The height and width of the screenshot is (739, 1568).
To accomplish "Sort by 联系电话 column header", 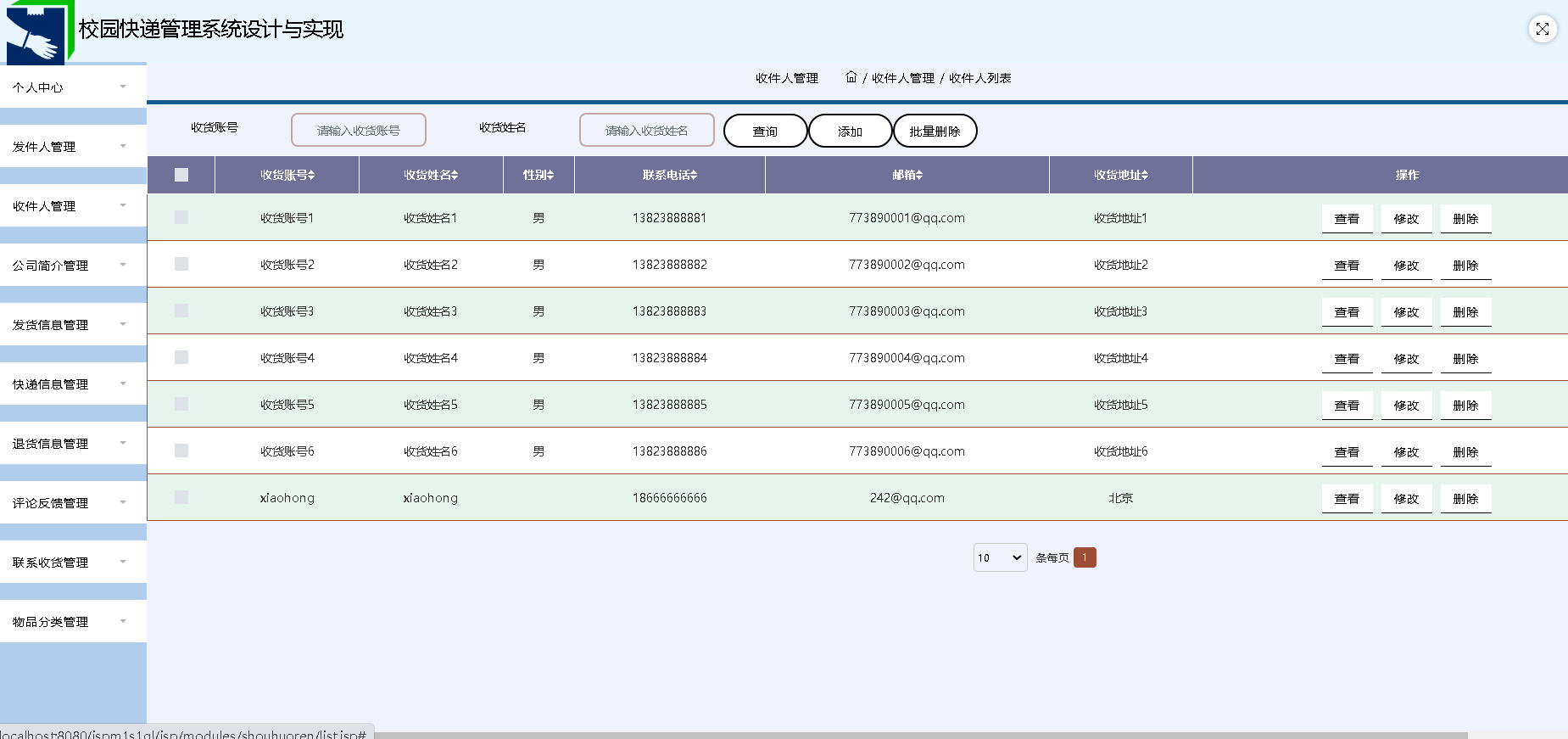I will click(x=670, y=175).
